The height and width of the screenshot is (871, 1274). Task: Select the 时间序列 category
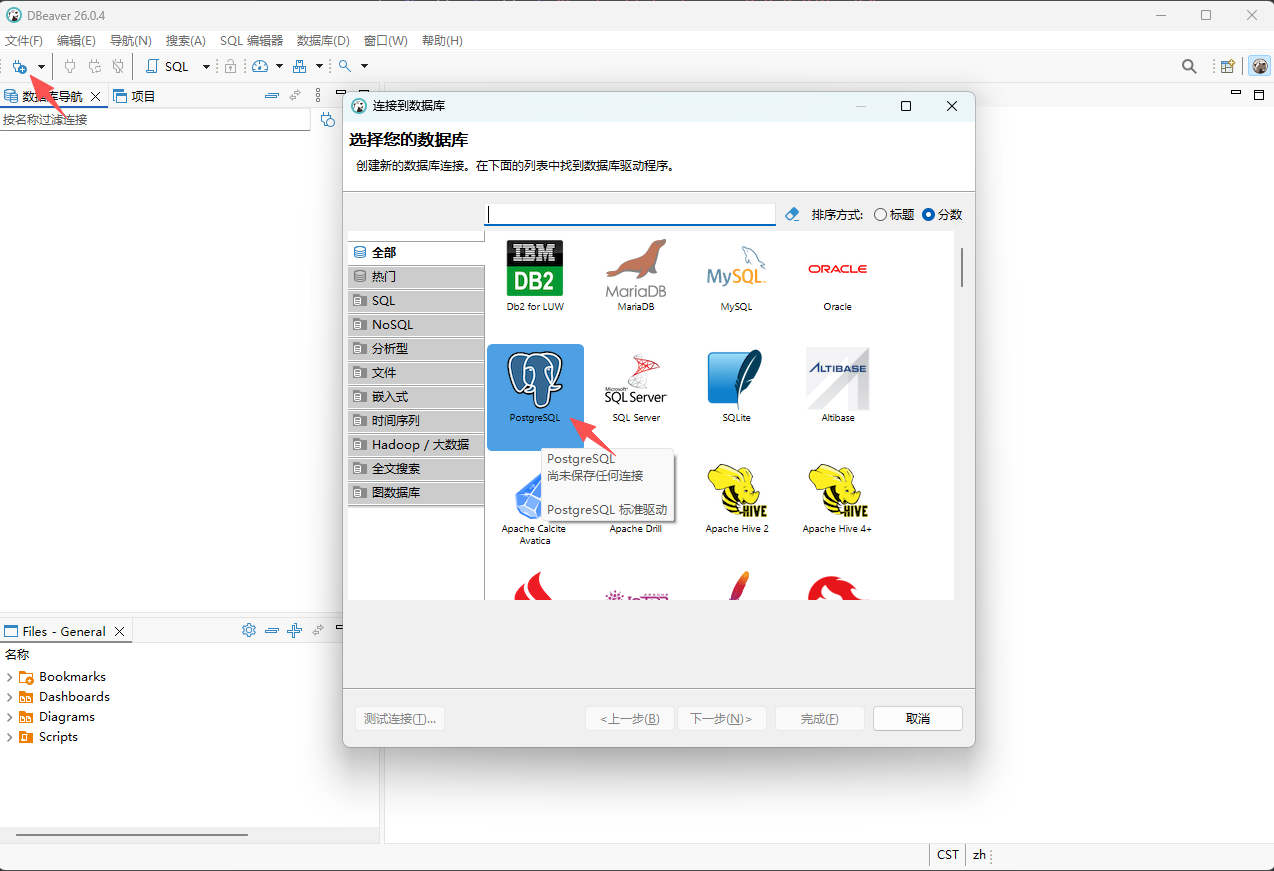click(x=416, y=420)
